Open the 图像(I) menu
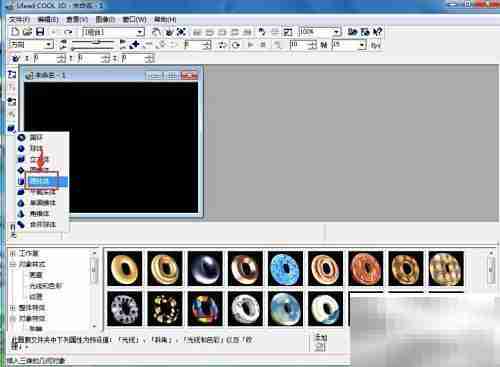The width and height of the screenshot is (500, 367). [105, 19]
